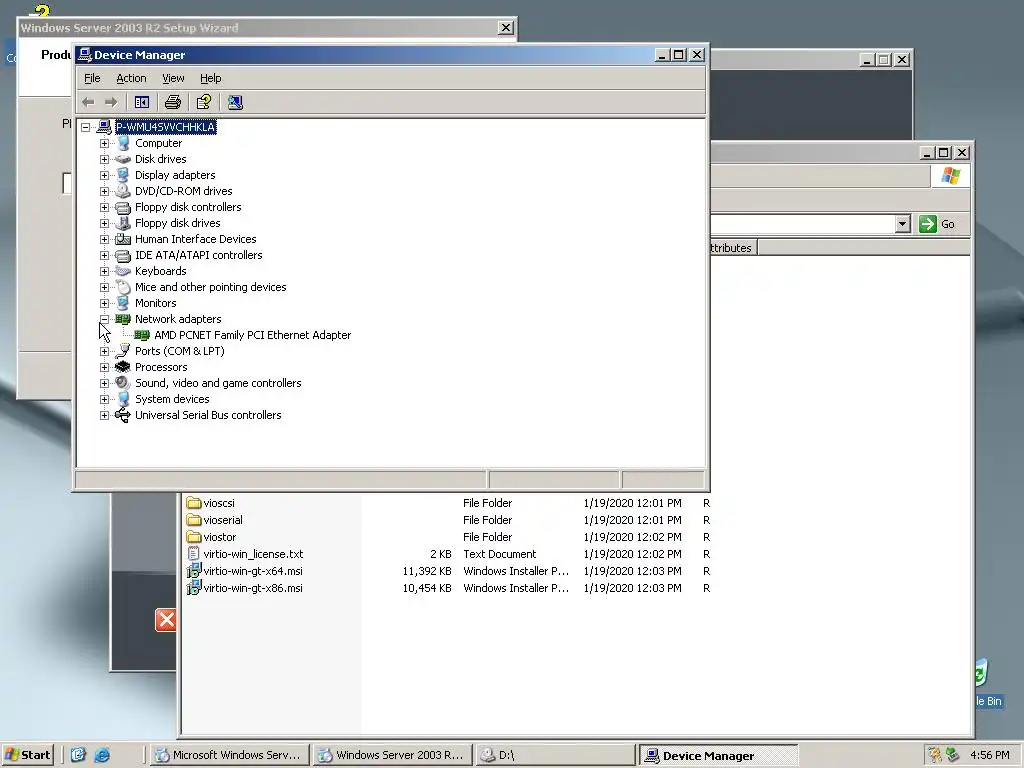Image resolution: width=1024 pixels, height=768 pixels.
Task: Expand Human Interface Devices node
Action: (104, 239)
